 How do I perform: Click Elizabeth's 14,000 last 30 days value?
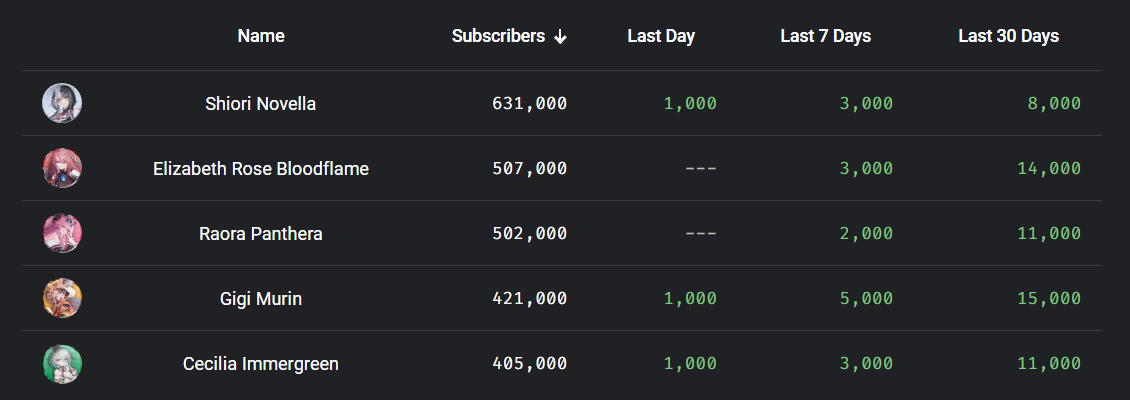tap(1049, 169)
